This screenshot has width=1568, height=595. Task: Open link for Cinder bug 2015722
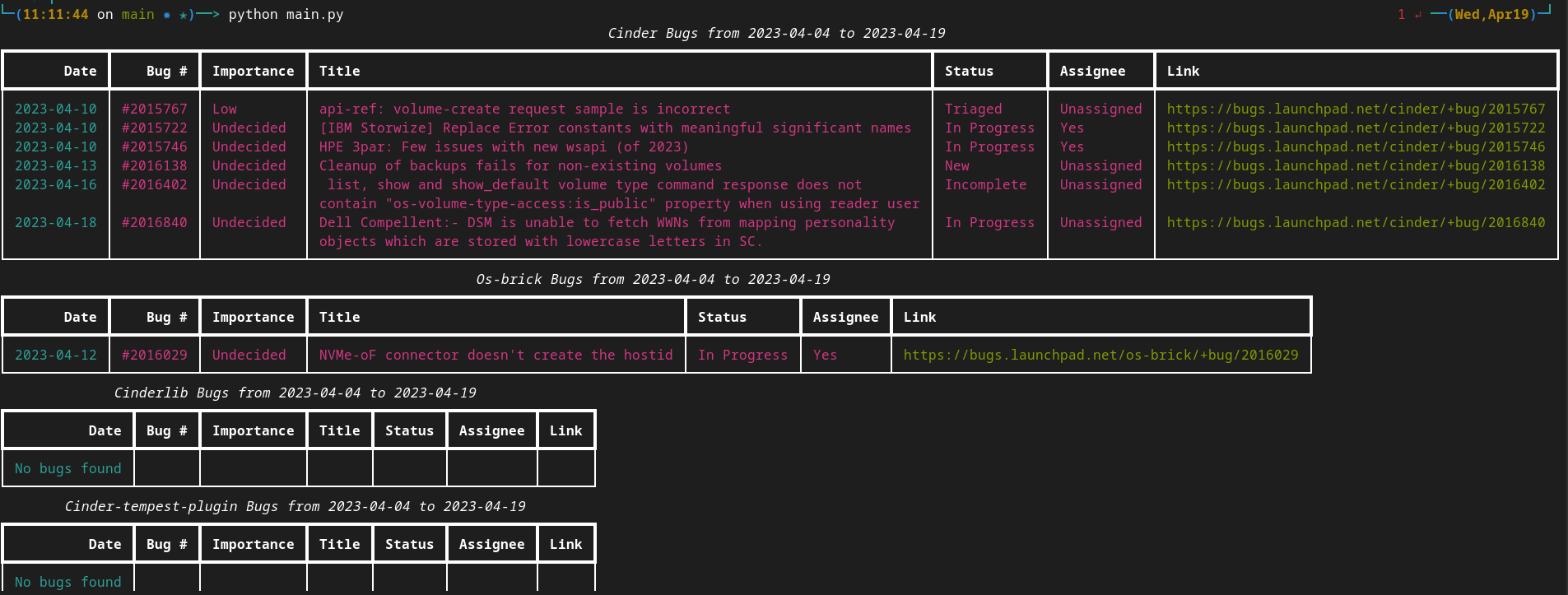(1356, 128)
